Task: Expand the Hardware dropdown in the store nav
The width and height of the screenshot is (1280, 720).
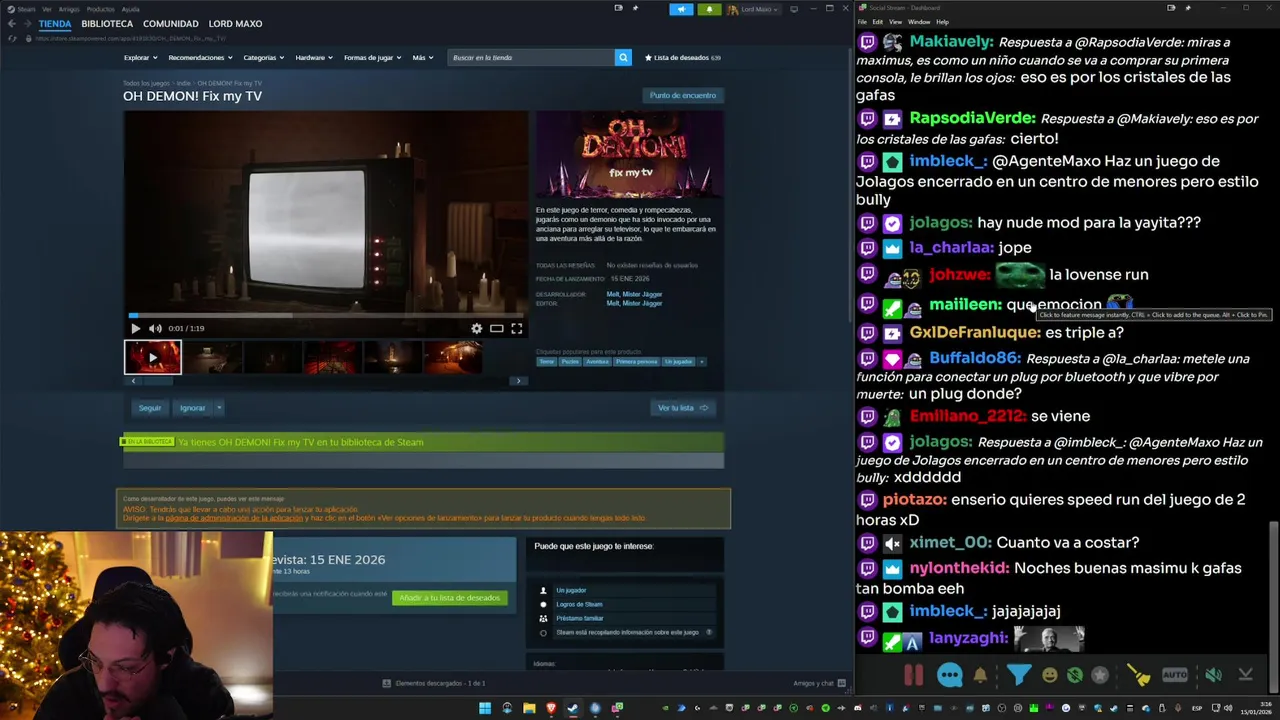Action: pyautogui.click(x=314, y=57)
